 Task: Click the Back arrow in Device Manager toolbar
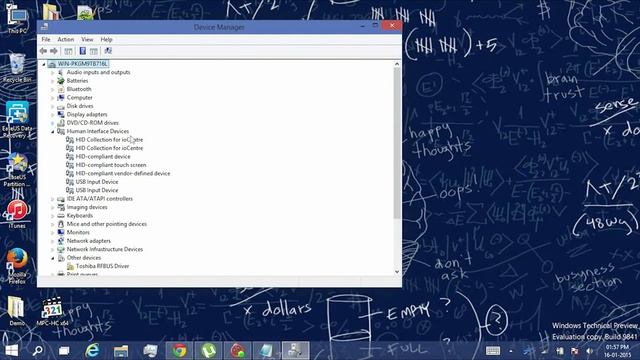coord(43,51)
